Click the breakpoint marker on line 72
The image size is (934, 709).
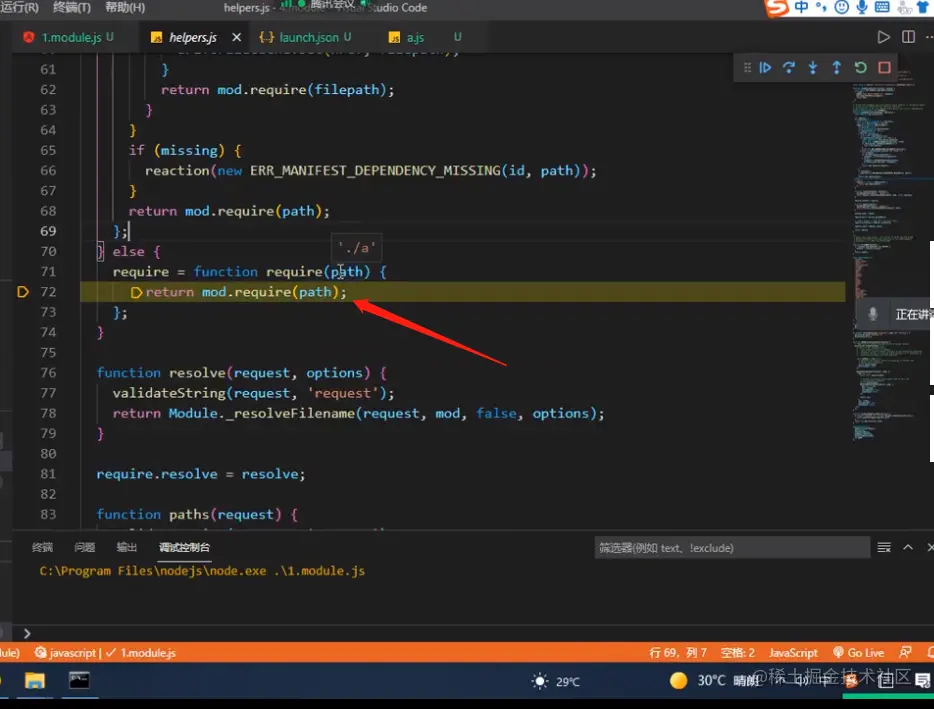[x=23, y=292]
